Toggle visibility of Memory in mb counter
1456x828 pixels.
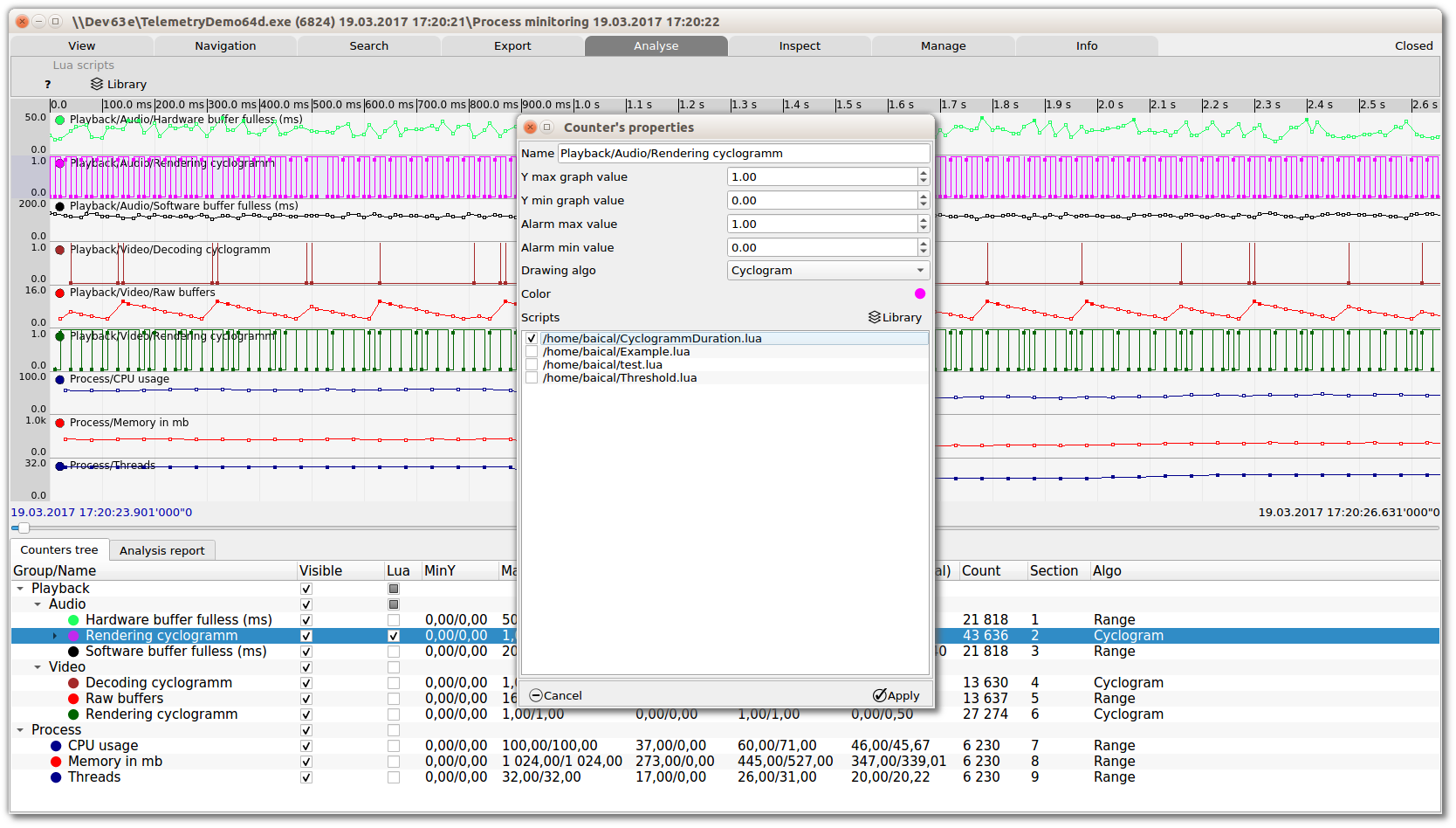click(306, 762)
